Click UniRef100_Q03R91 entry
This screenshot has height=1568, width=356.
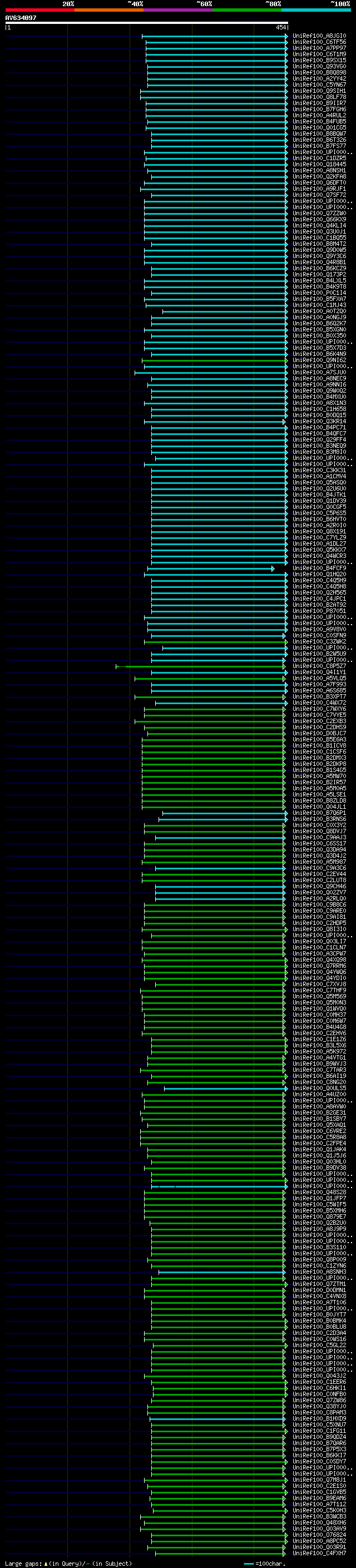[319, 1547]
